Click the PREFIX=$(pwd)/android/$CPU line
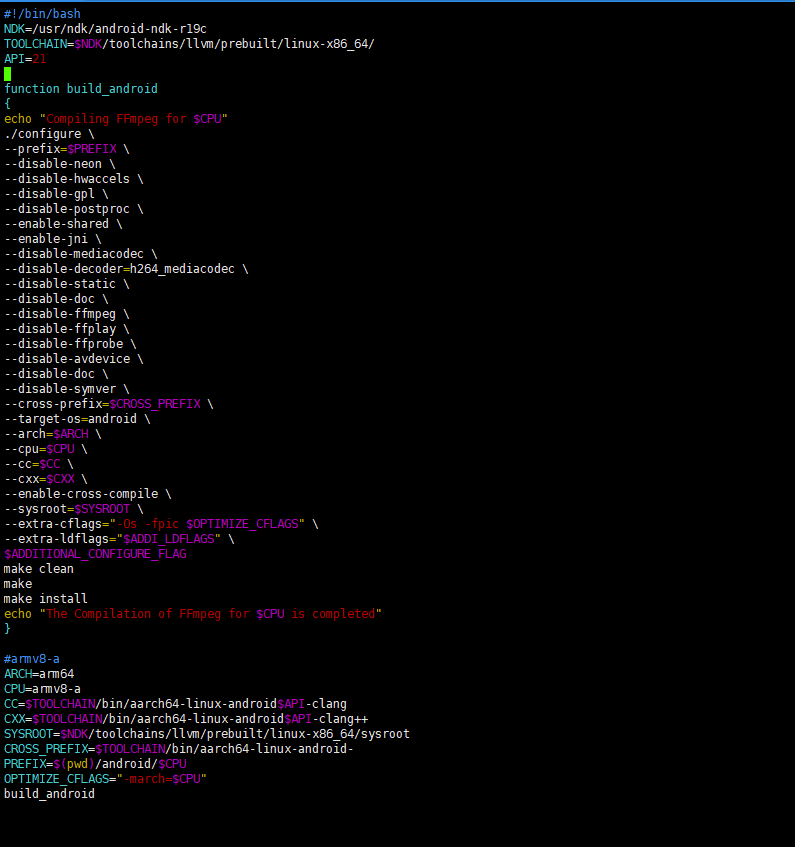 pyautogui.click(x=95, y=764)
